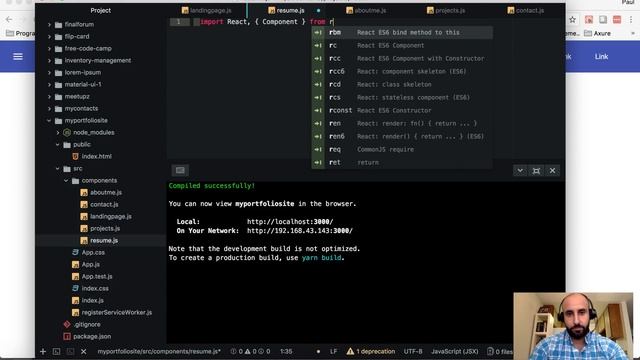Open the linter errors and warnings count
This screenshot has height=360, width=640.
click(x=250, y=351)
